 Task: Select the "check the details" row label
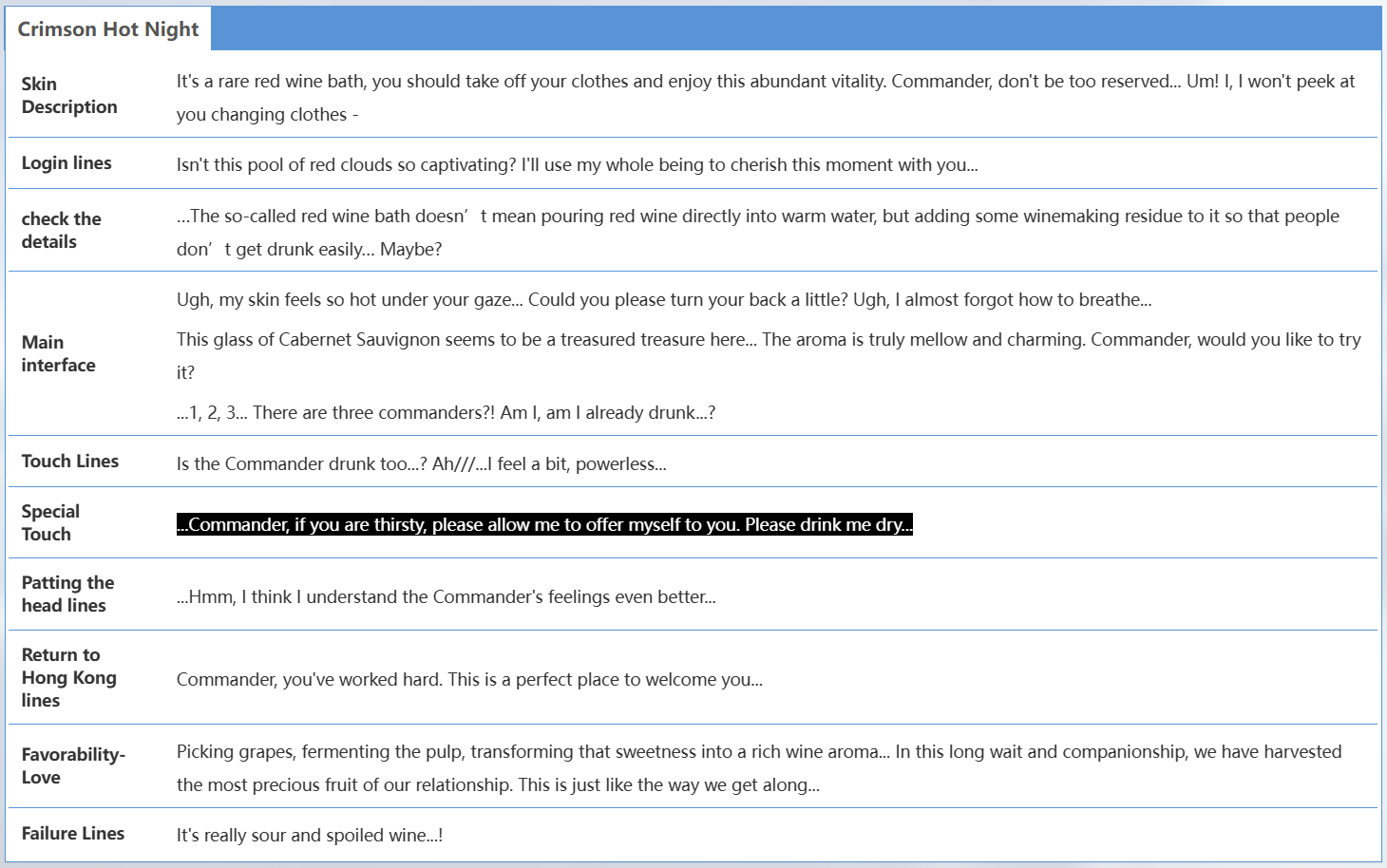click(61, 230)
